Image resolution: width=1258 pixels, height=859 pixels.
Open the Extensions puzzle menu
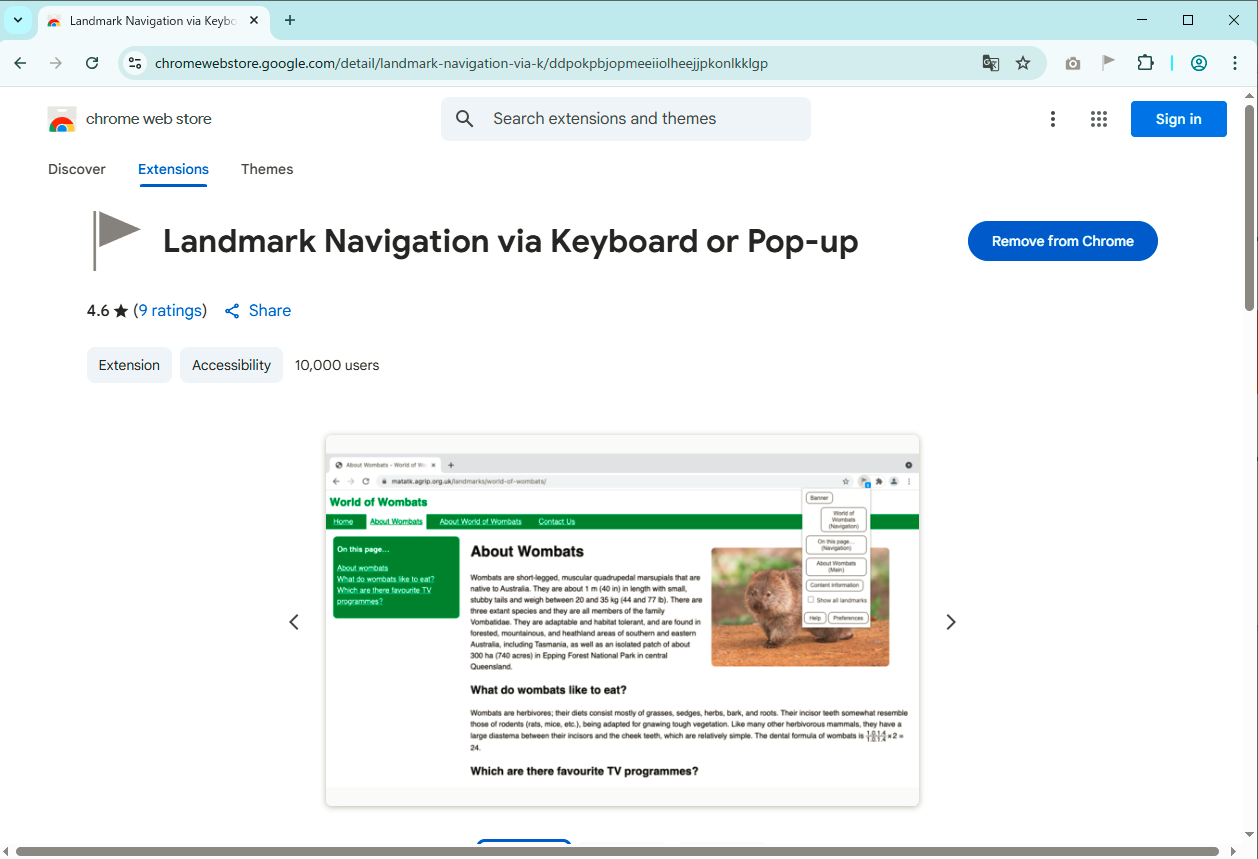[x=1146, y=63]
